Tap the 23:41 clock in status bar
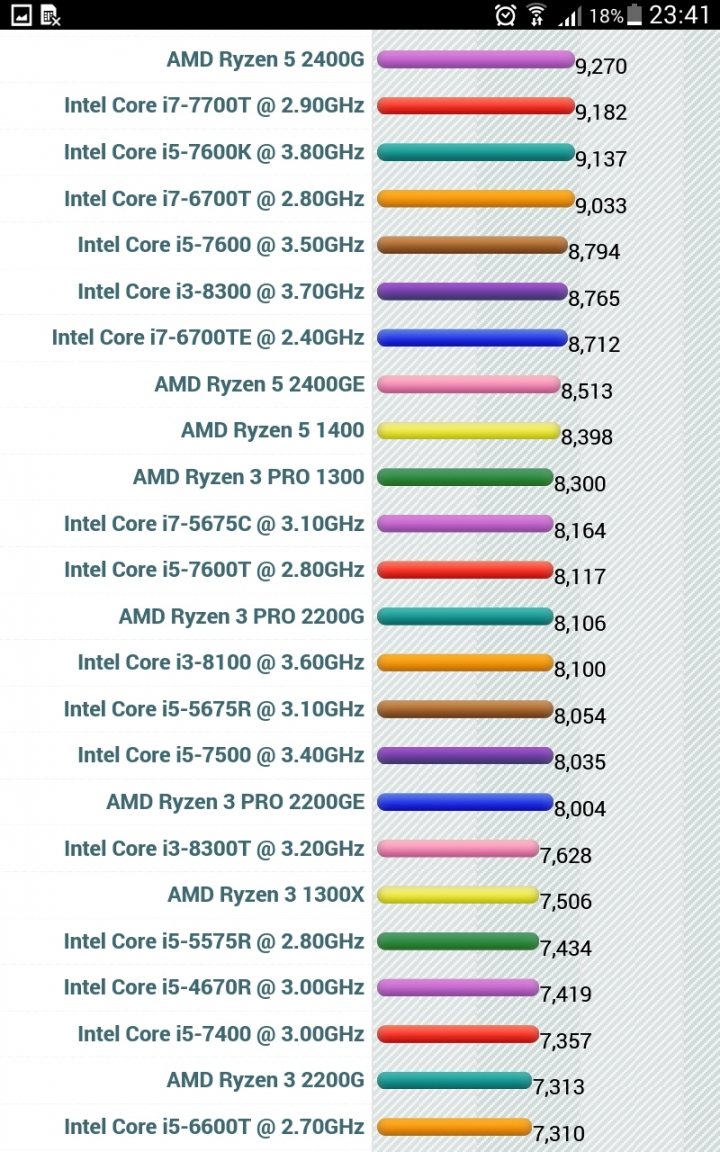Image resolution: width=720 pixels, height=1152 pixels. point(680,15)
